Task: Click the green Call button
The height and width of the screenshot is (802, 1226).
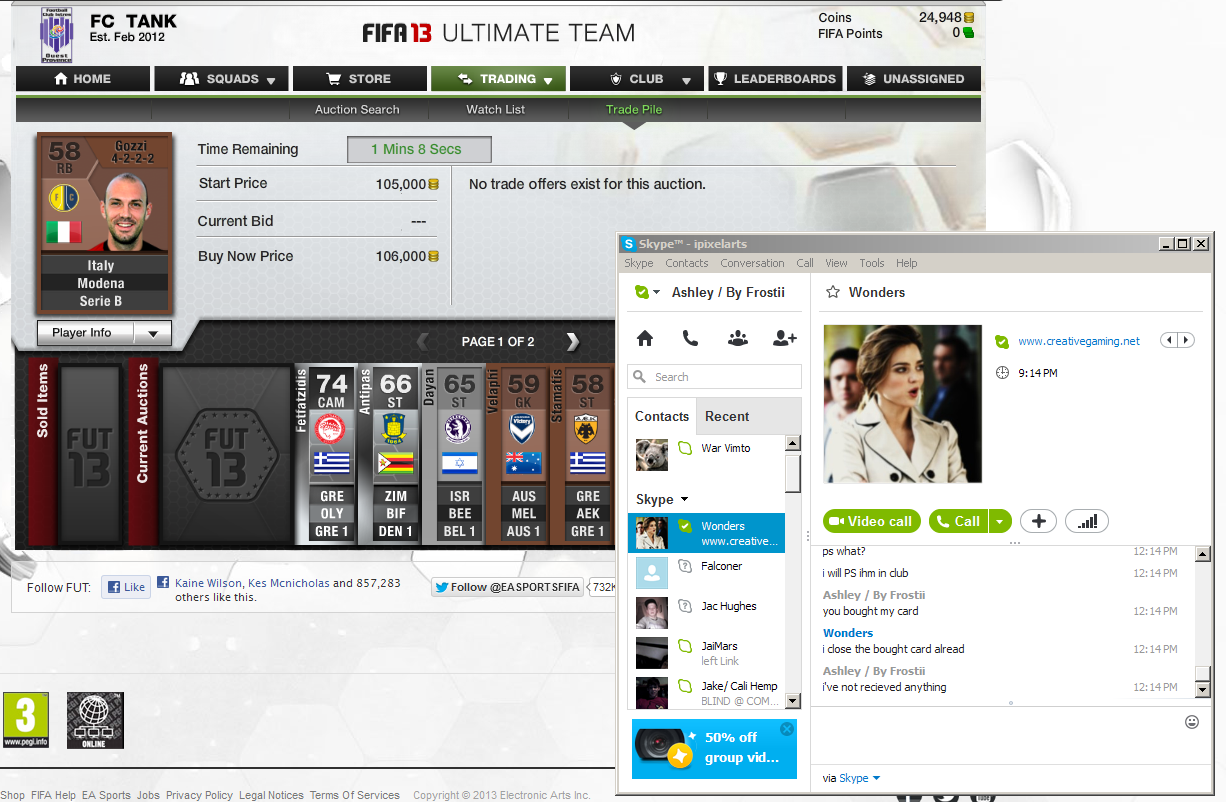Action: 958,521
